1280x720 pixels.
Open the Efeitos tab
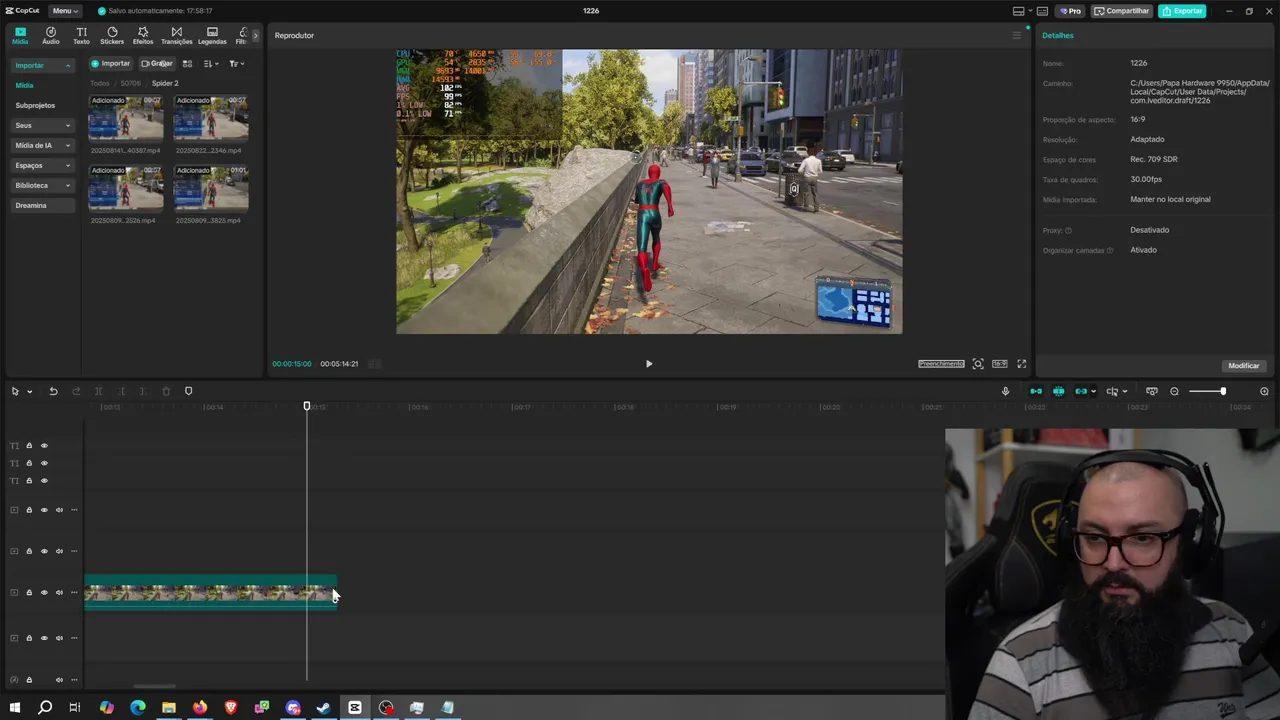[143, 36]
